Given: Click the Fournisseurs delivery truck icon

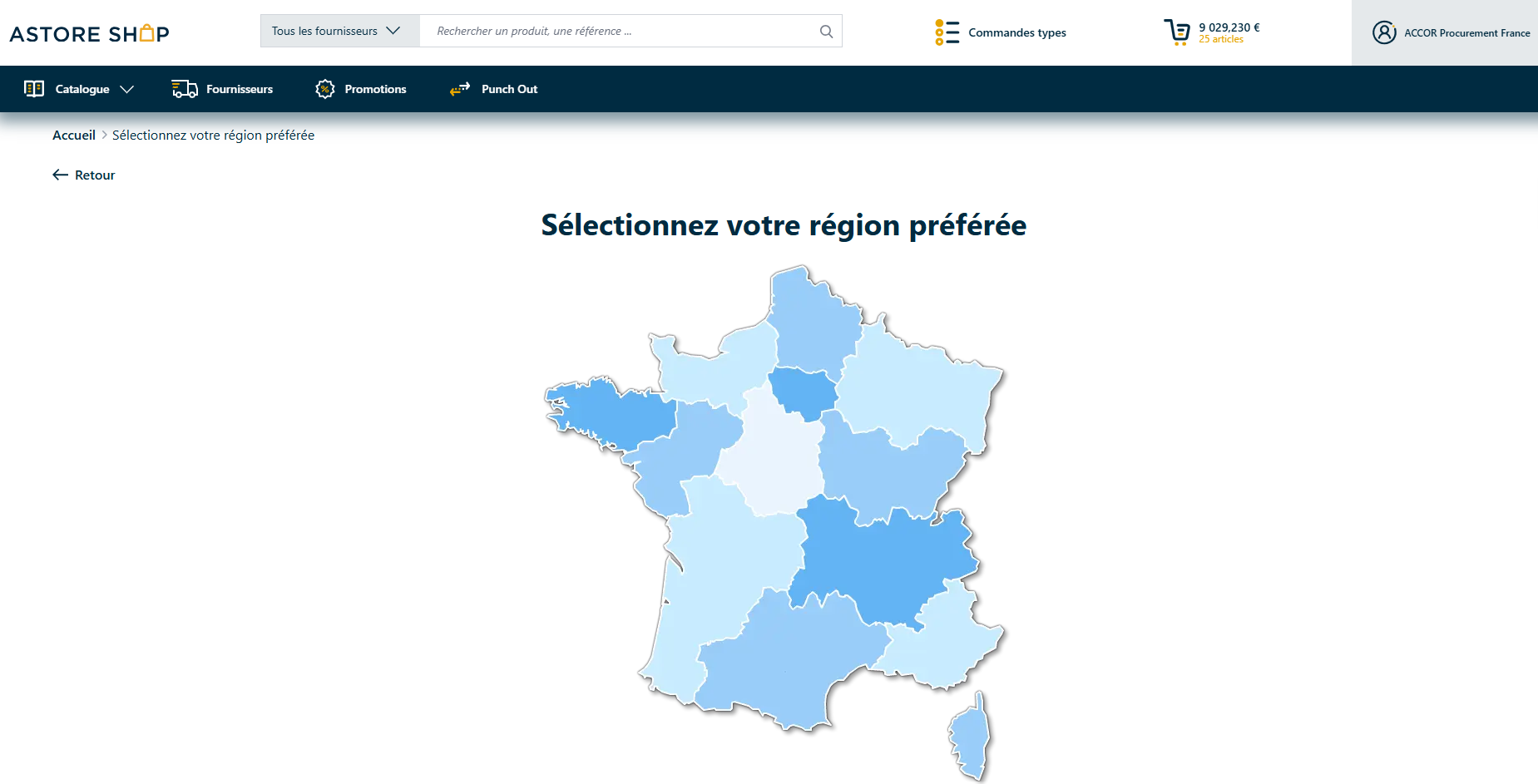Looking at the screenshot, I should coord(185,89).
